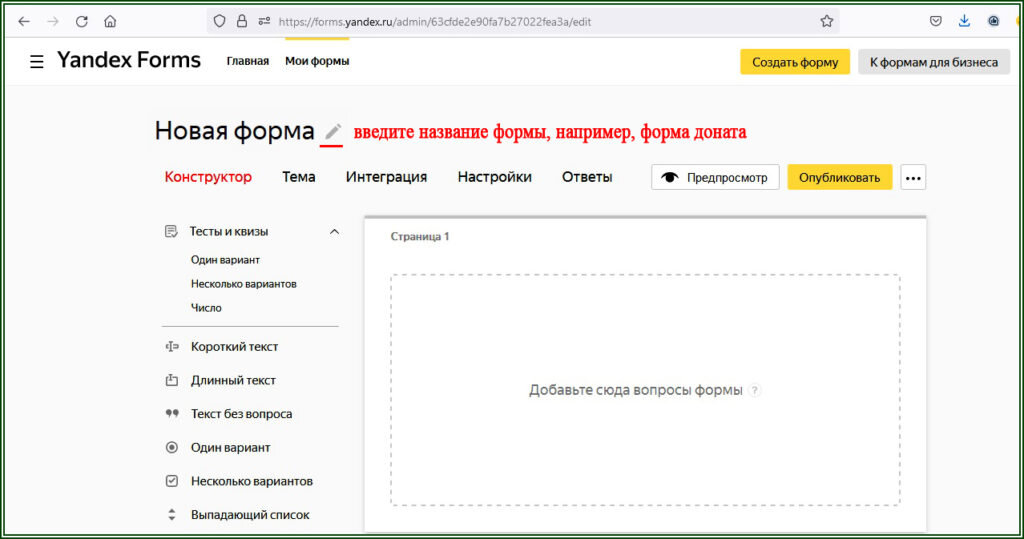Open the hamburger menu beside Yandex Forms
The image size is (1024, 539).
pyautogui.click(x=37, y=61)
